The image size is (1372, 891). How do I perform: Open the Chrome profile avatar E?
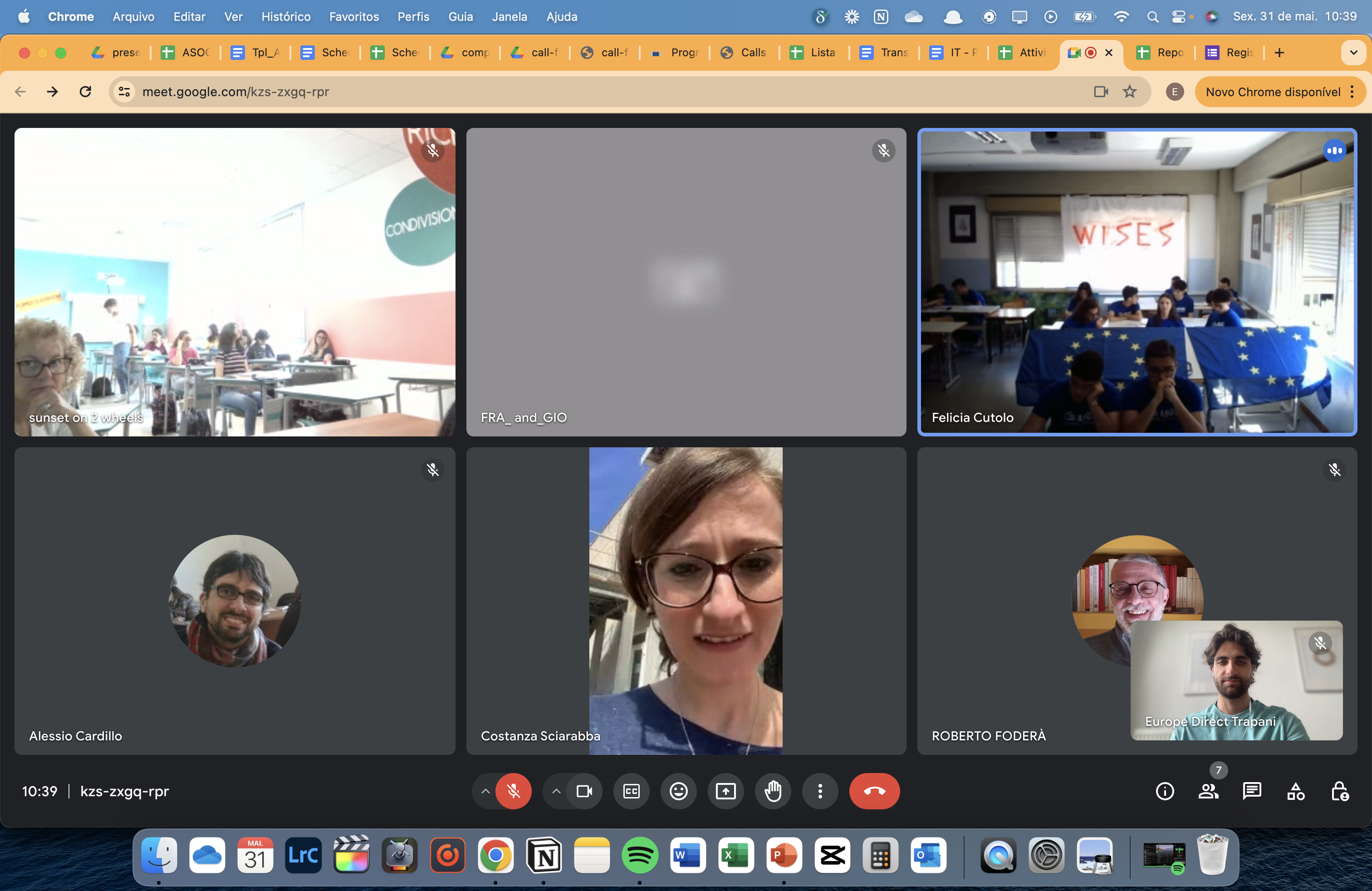point(1174,92)
